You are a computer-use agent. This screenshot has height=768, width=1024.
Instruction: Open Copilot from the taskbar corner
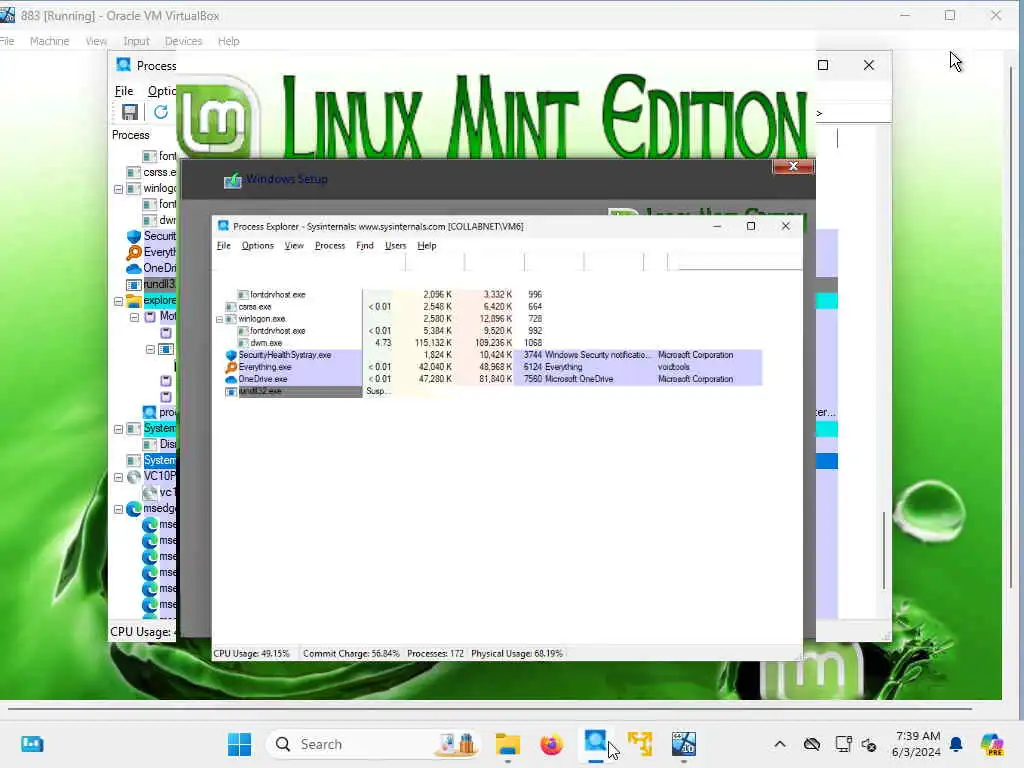click(x=992, y=744)
